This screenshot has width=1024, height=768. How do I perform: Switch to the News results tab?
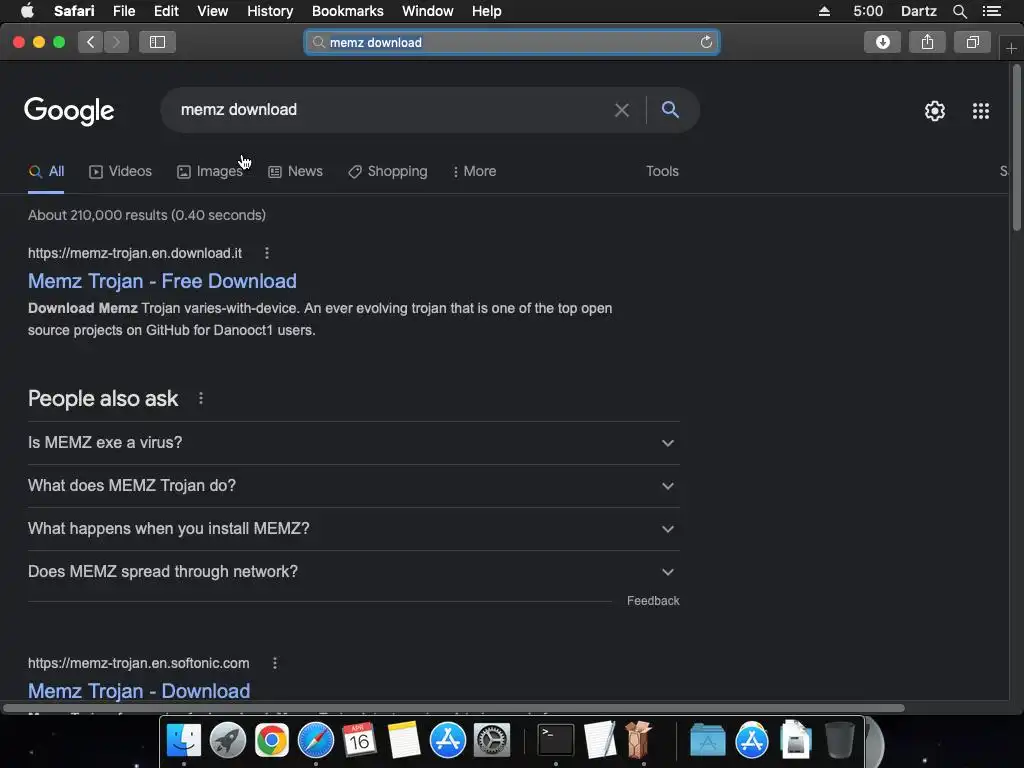[x=295, y=171]
